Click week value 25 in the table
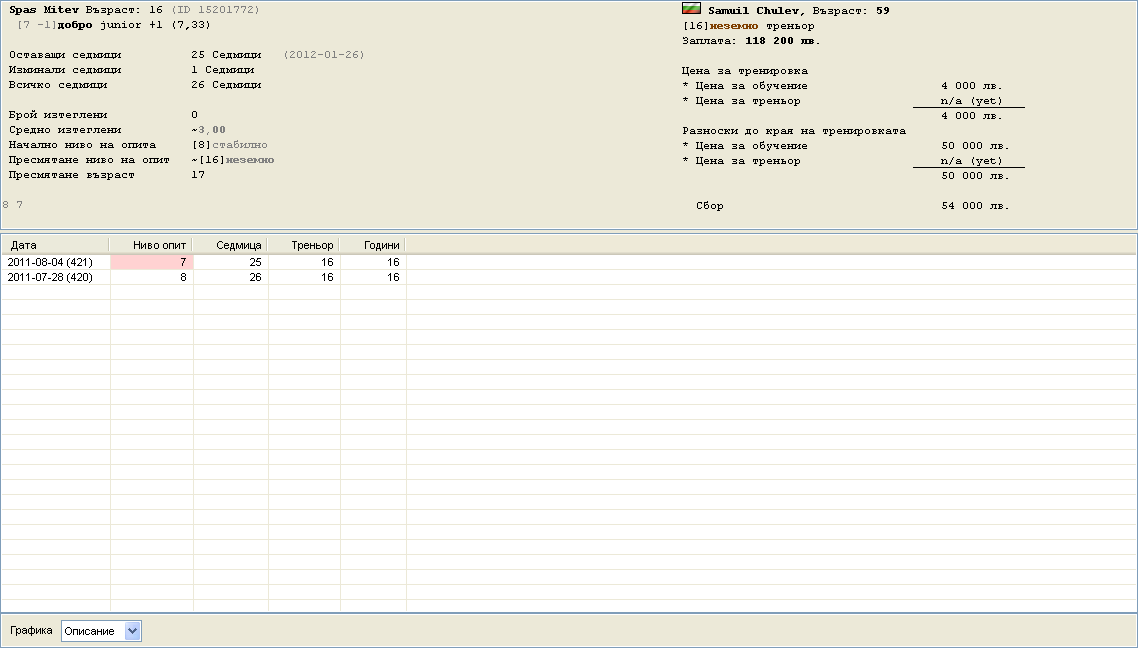Screen dimensions: 1138x648 [231, 262]
